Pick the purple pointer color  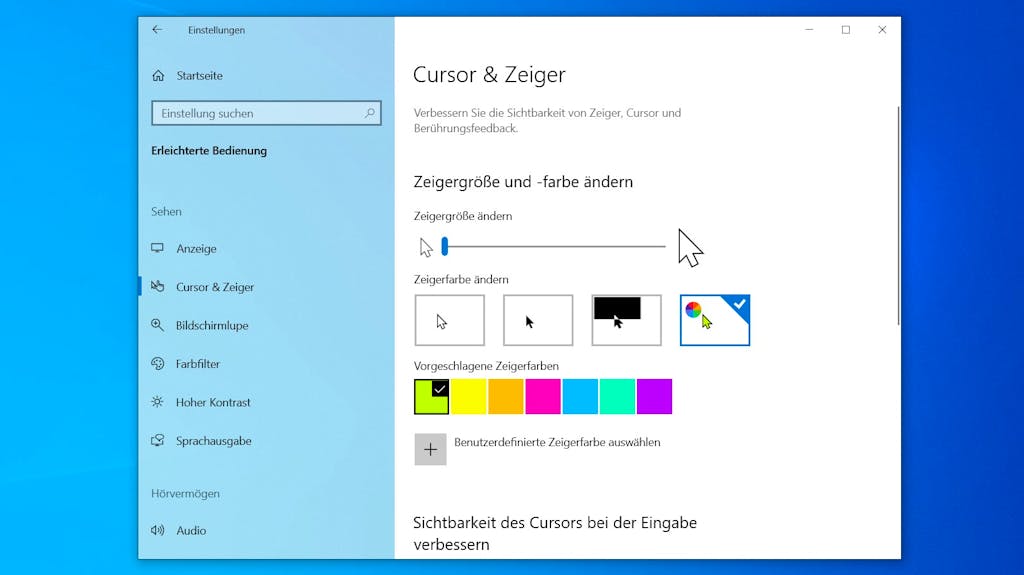pyautogui.click(x=655, y=397)
